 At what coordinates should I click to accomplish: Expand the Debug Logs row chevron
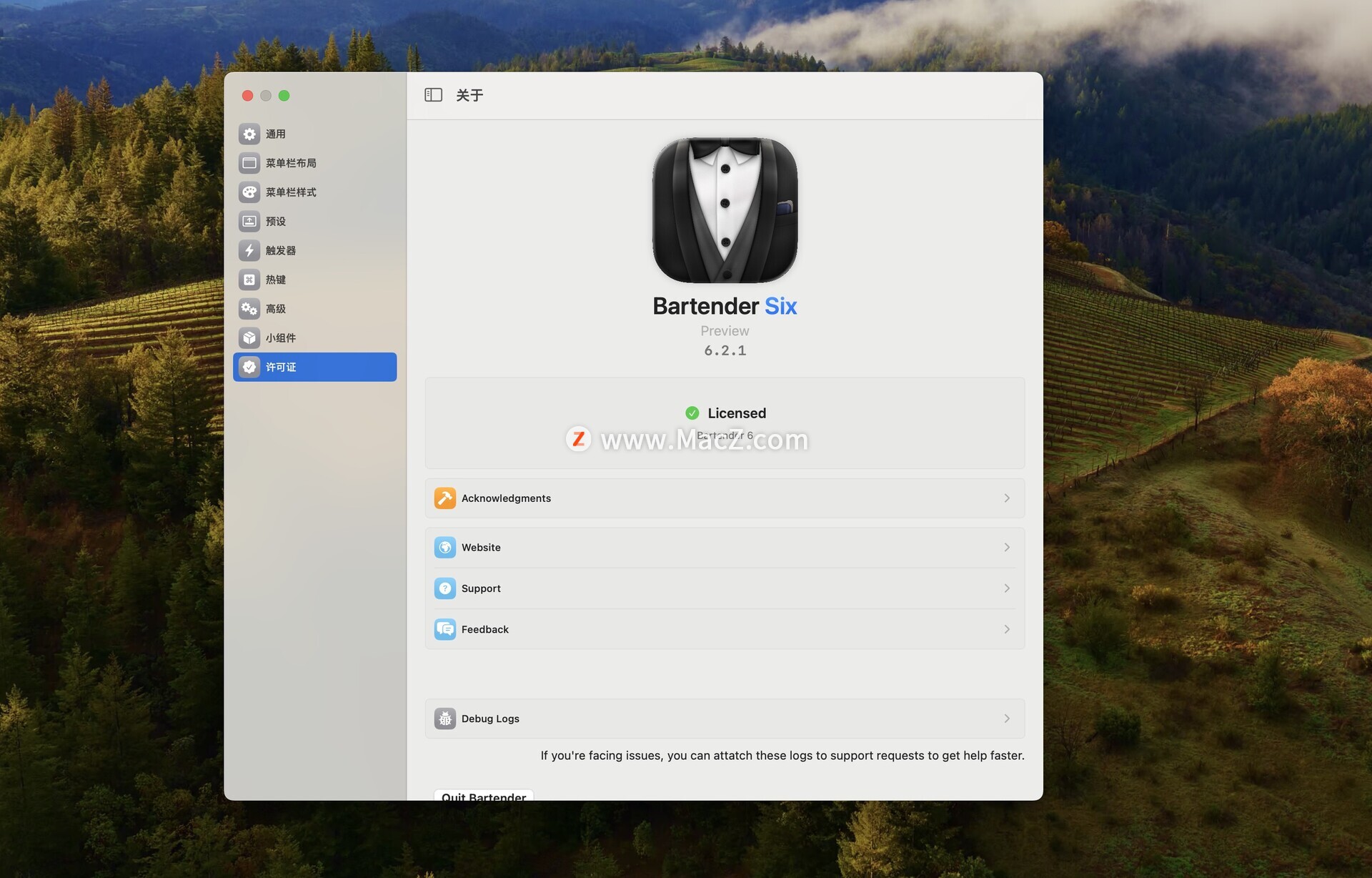pos(1006,719)
